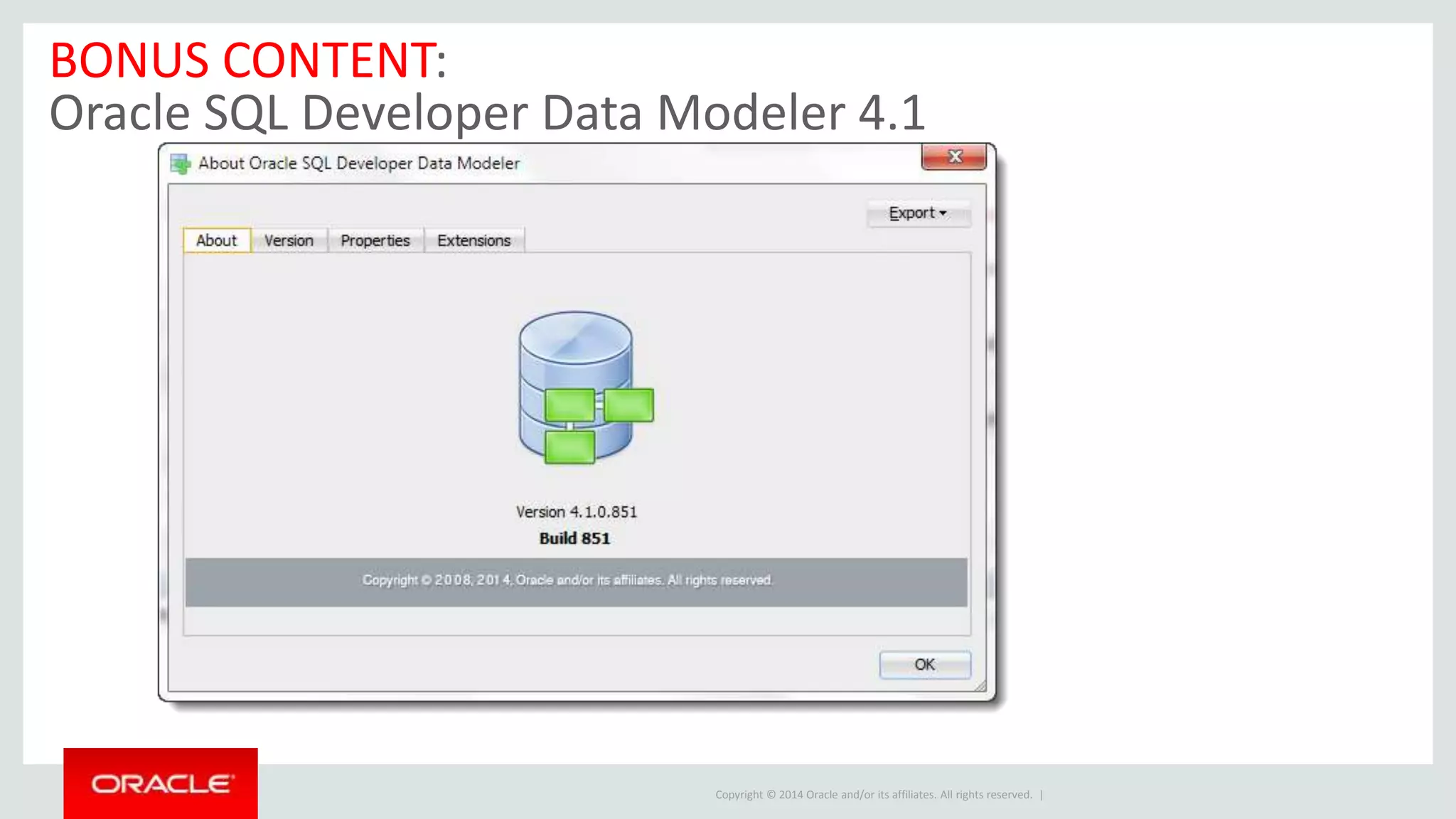Confirm the dialog with OK
1456x819 pixels.
click(x=925, y=665)
